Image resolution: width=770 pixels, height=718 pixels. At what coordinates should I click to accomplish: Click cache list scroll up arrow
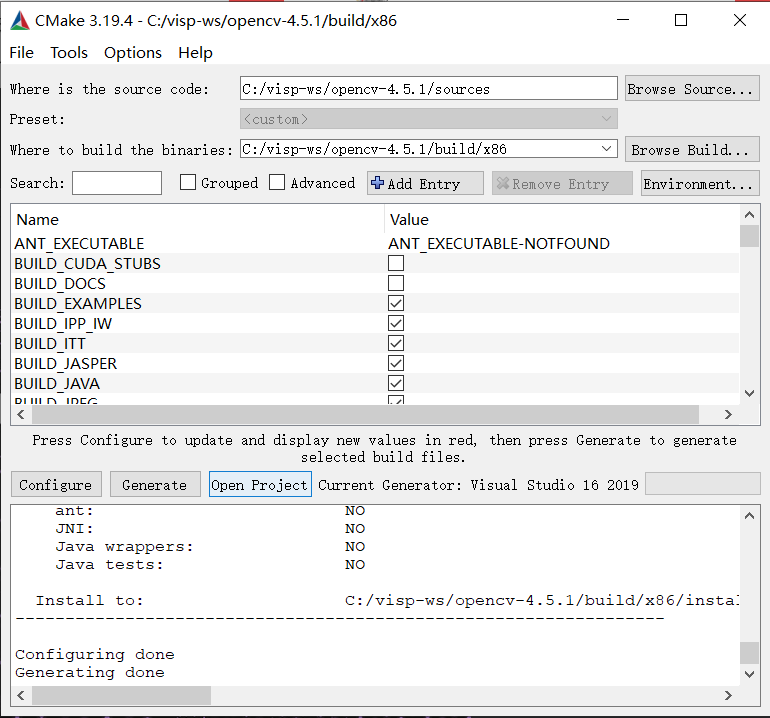coord(749,215)
